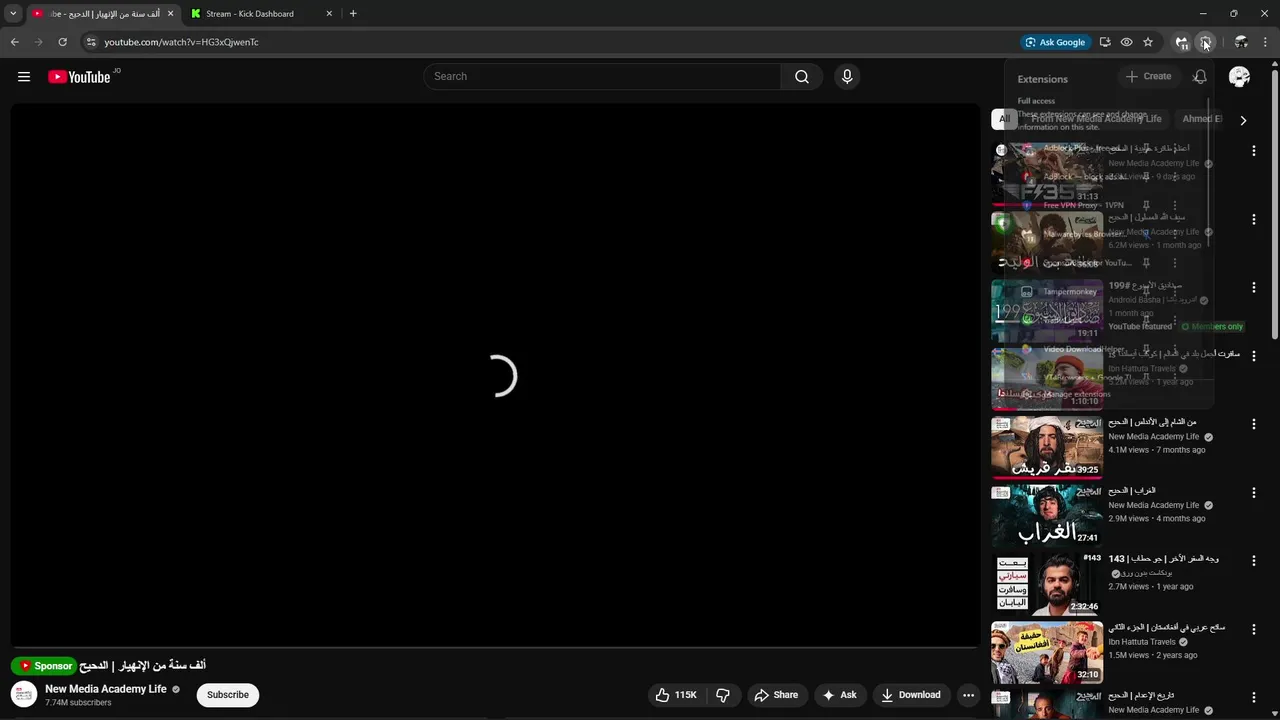
Task: Click '7.74M subscribers' text
Action: coord(78,703)
